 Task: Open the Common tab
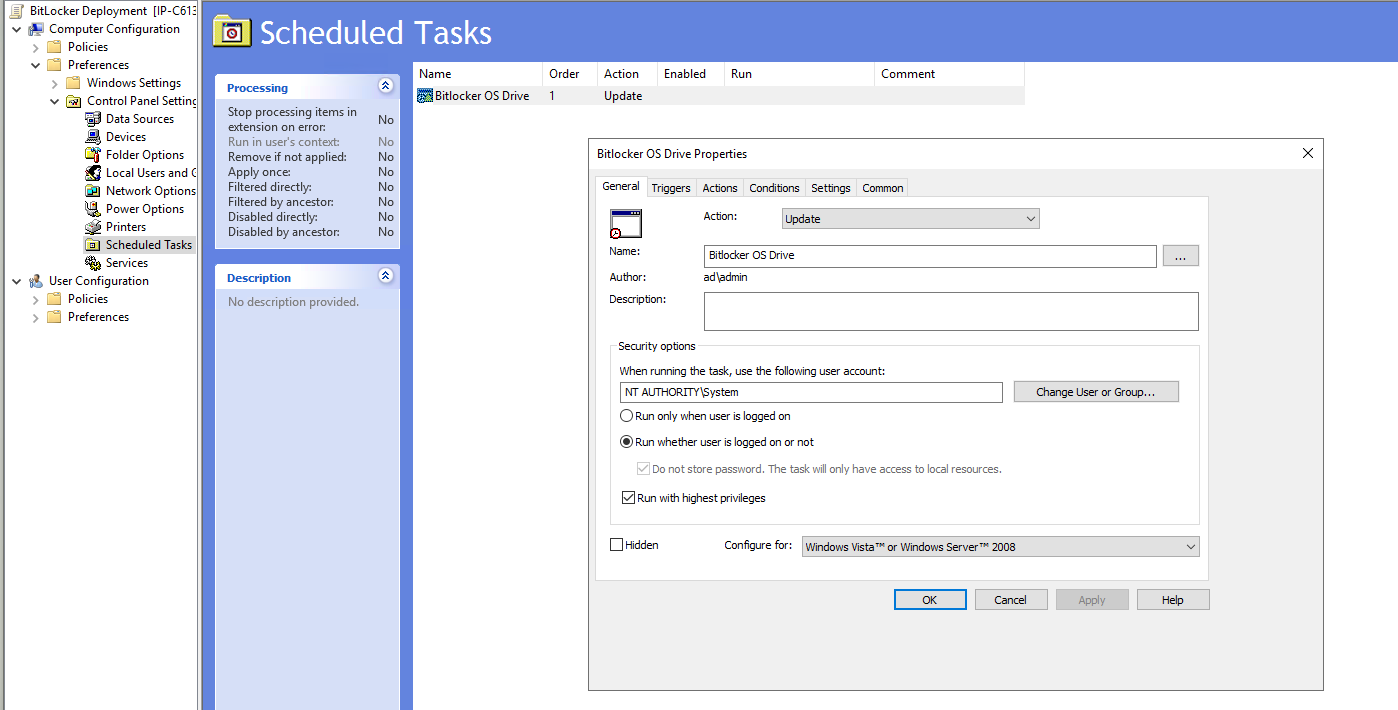(883, 188)
